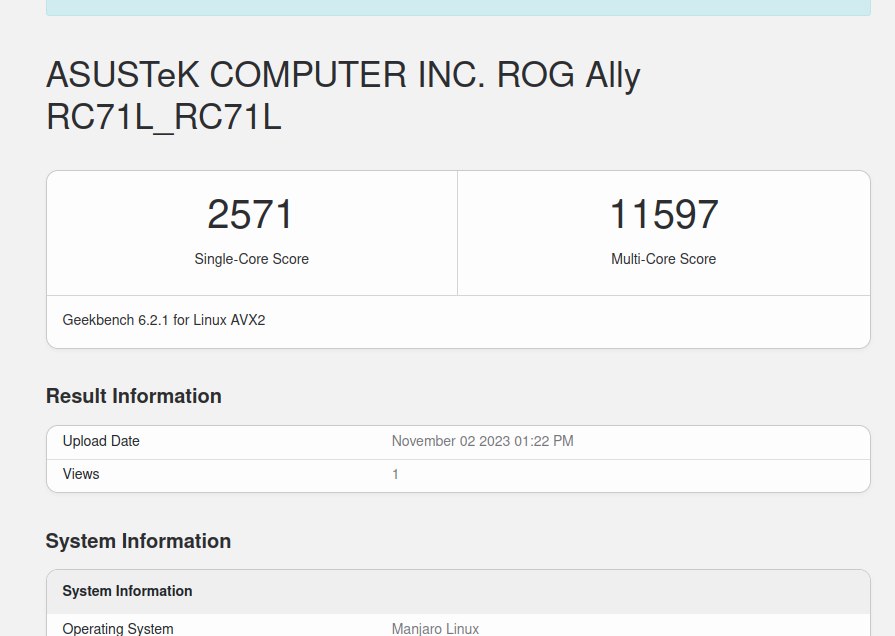895x636 pixels.
Task: Click the Single-Core Score label
Action: click(x=251, y=259)
